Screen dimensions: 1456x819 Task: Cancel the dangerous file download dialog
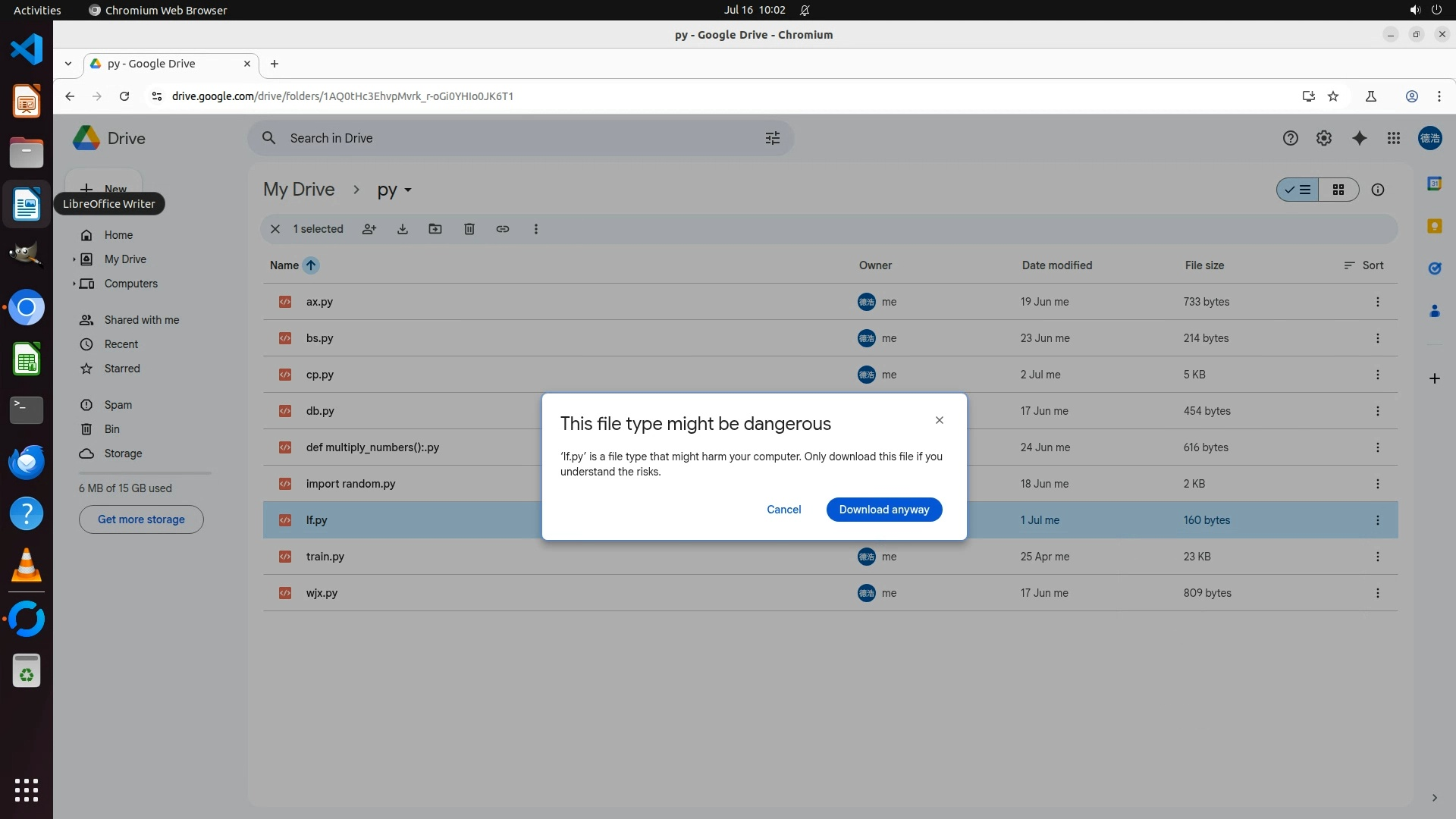[x=783, y=510]
